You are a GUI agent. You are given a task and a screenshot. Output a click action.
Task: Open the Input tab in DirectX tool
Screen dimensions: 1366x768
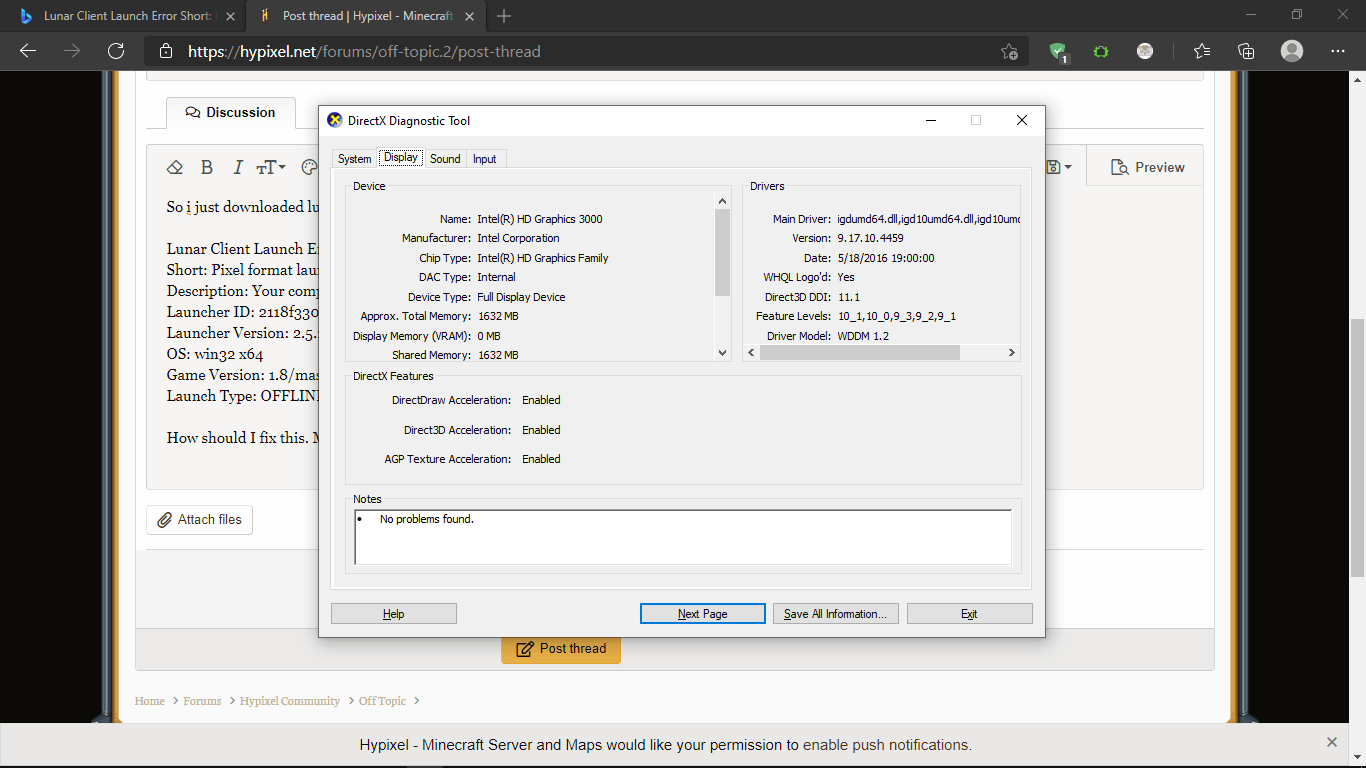pos(485,159)
